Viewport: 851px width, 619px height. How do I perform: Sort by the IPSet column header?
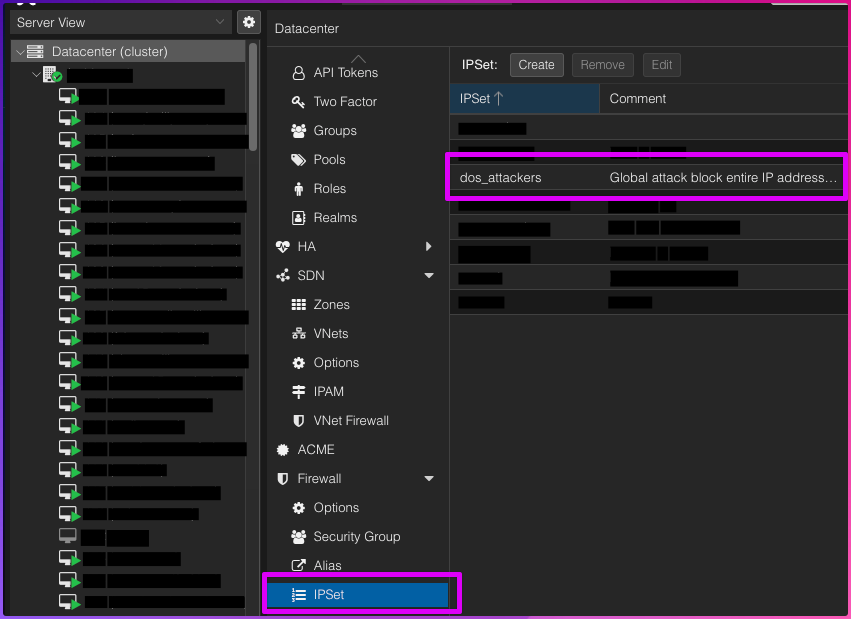(524, 98)
